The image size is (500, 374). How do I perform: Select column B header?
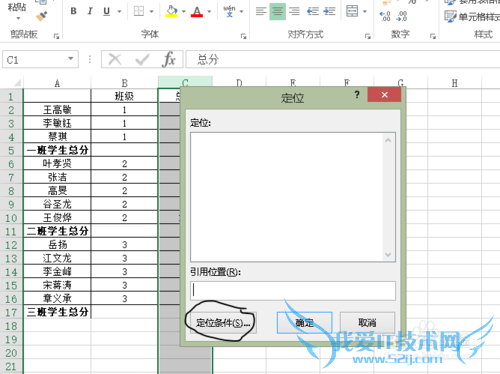[124, 83]
